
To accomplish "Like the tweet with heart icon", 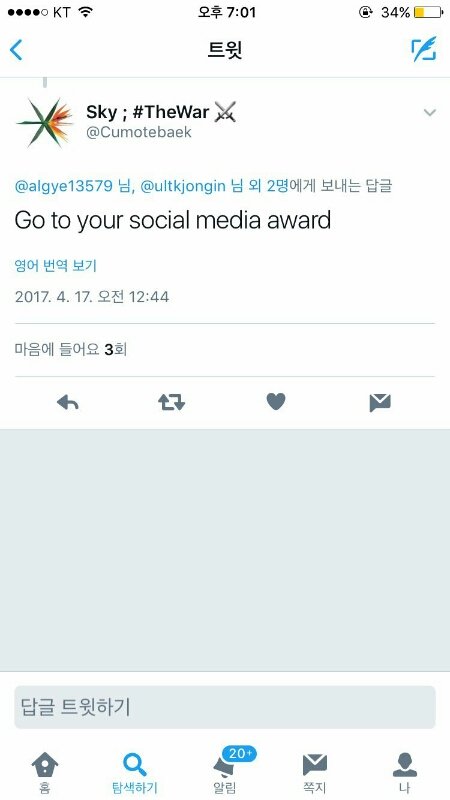I will [x=276, y=402].
